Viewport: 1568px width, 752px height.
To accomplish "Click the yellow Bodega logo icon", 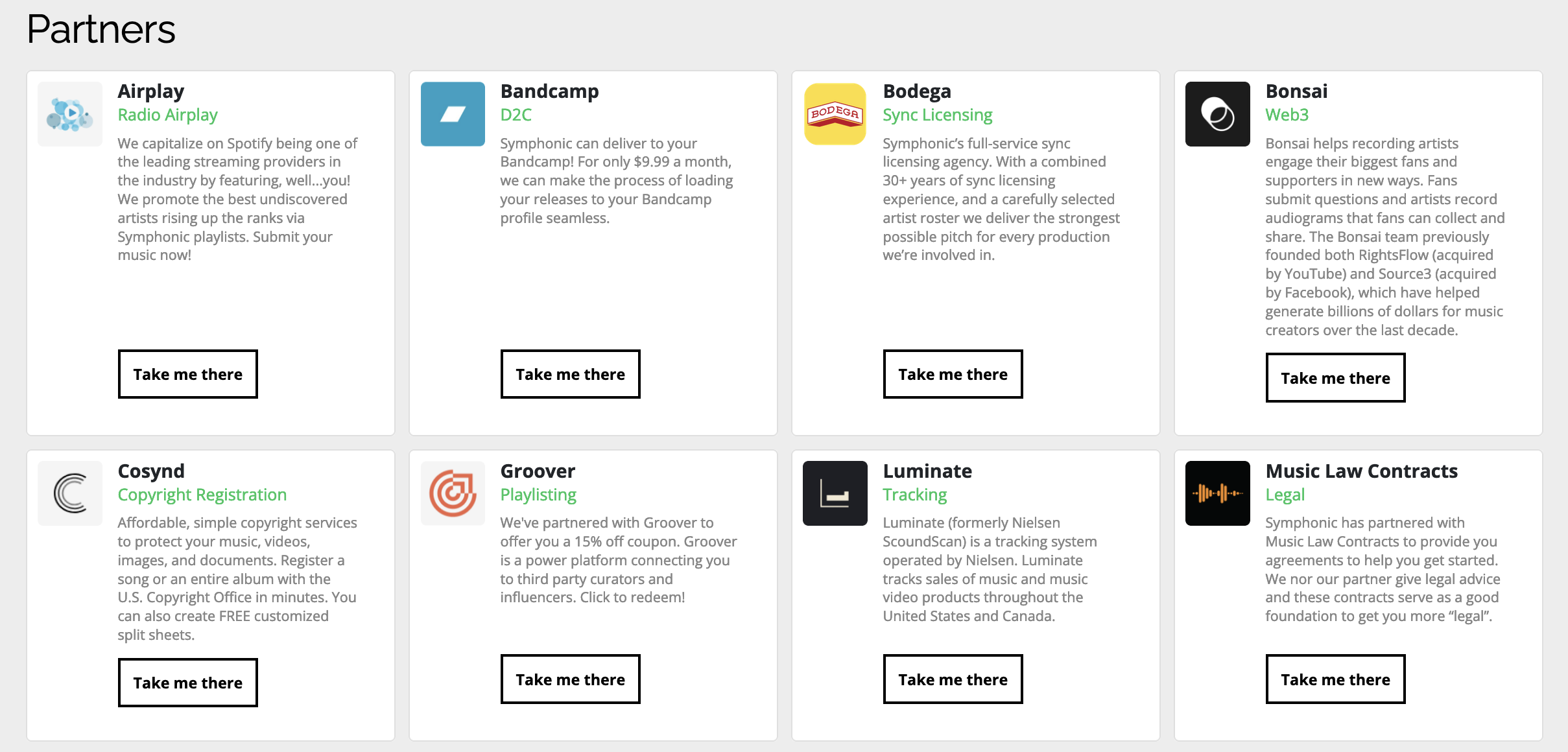I will click(835, 114).
